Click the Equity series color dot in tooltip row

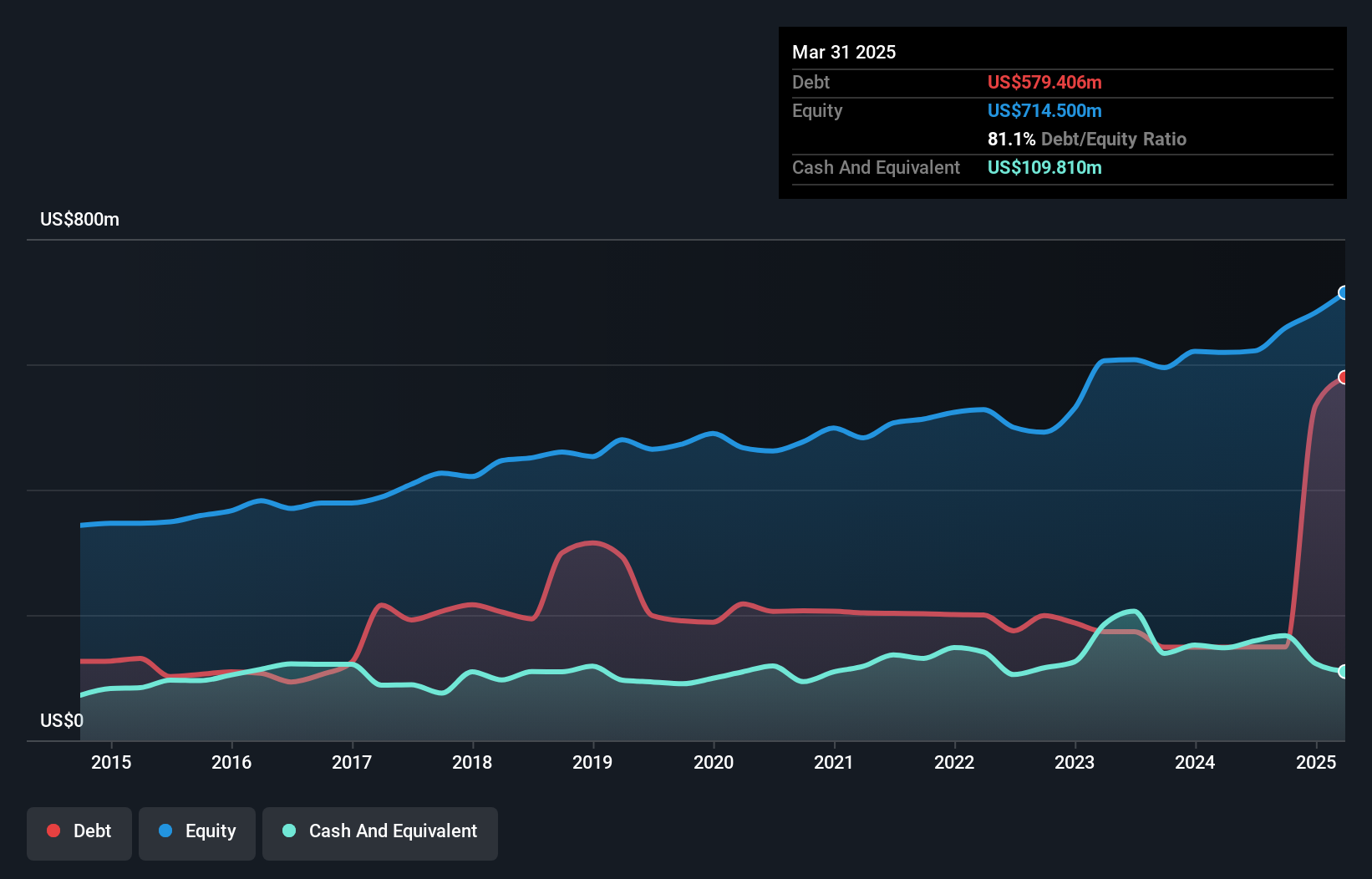[x=1044, y=110]
